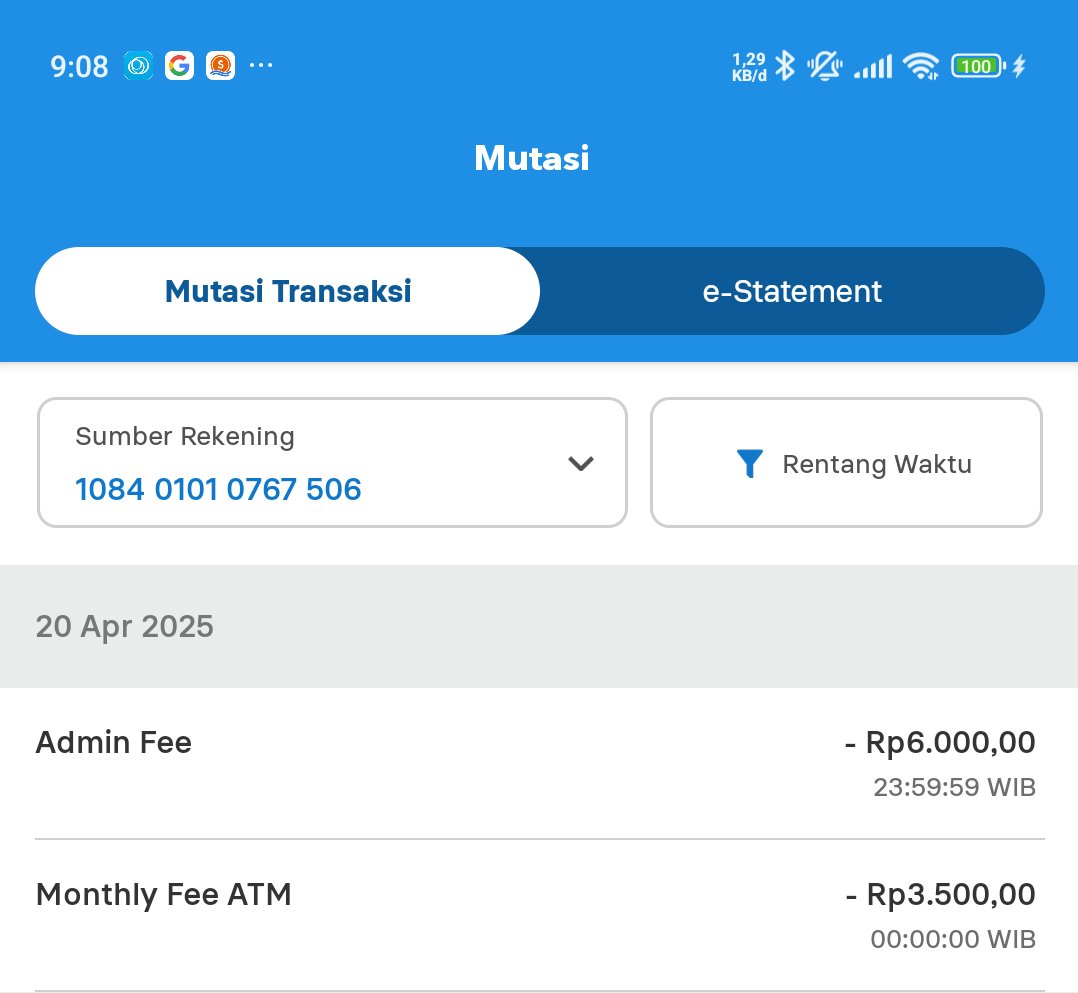Expand the Sumber Rekening dropdown chevron
Screen dimensions: 1078x993
(581, 463)
